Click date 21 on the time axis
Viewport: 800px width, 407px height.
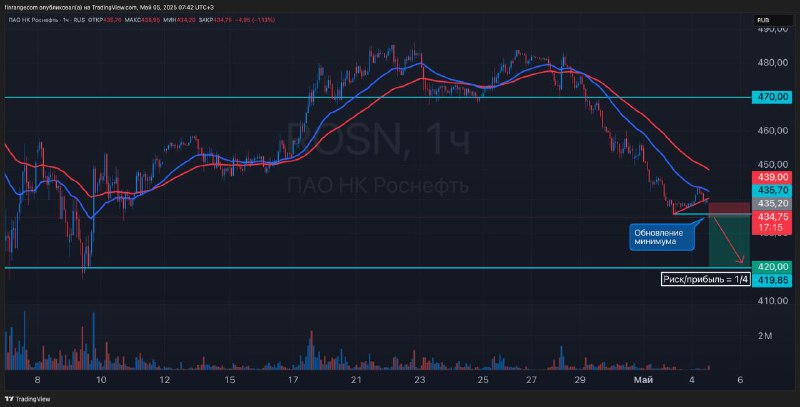(x=356, y=380)
